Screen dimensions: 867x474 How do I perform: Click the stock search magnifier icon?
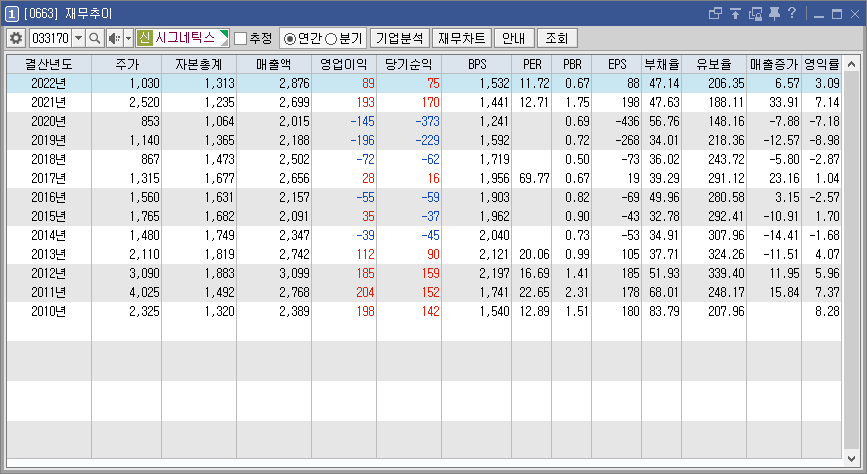[95, 38]
